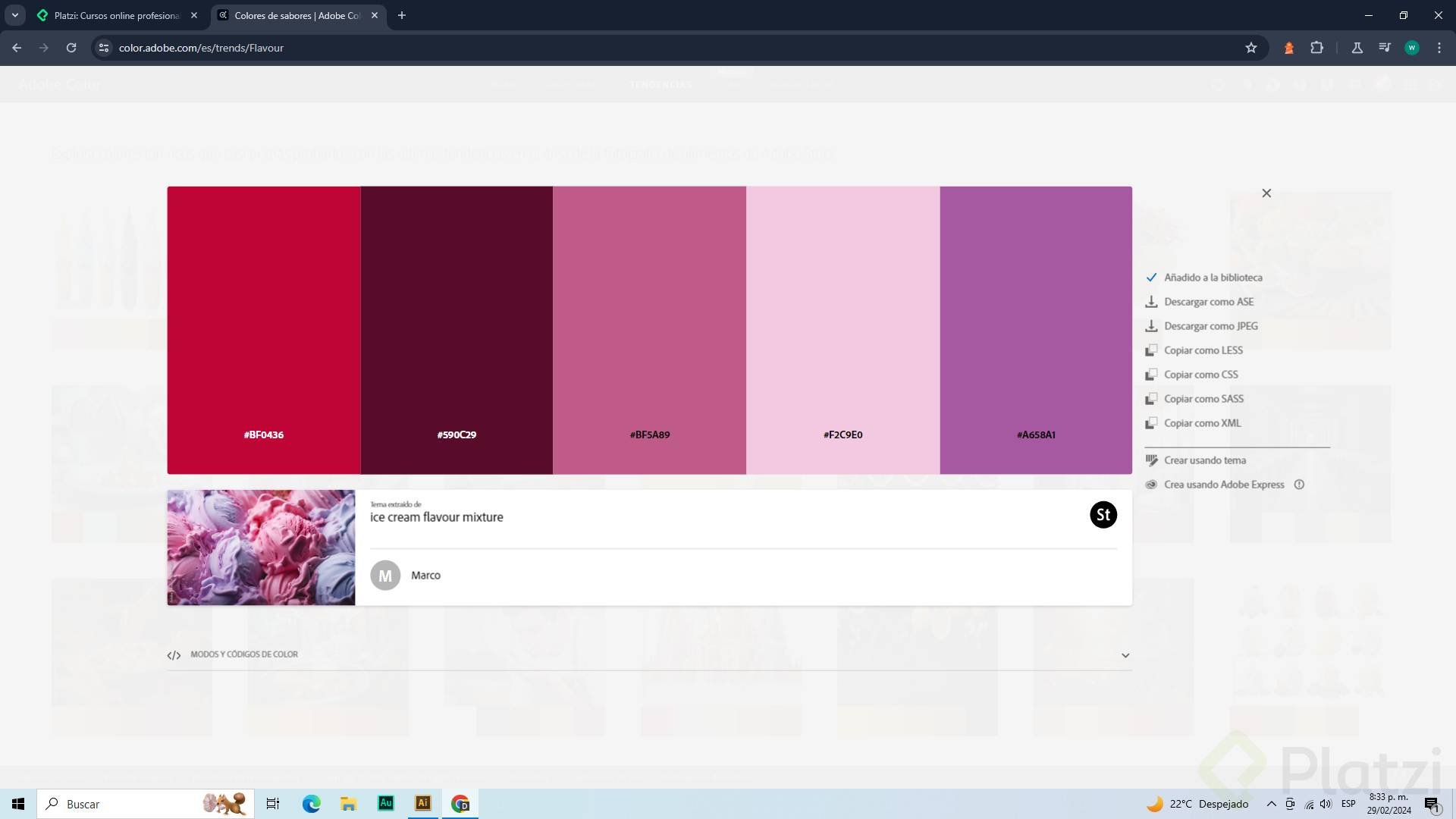Open Adobe Illustrator from the taskbar
The height and width of the screenshot is (819, 1456).
click(x=423, y=803)
